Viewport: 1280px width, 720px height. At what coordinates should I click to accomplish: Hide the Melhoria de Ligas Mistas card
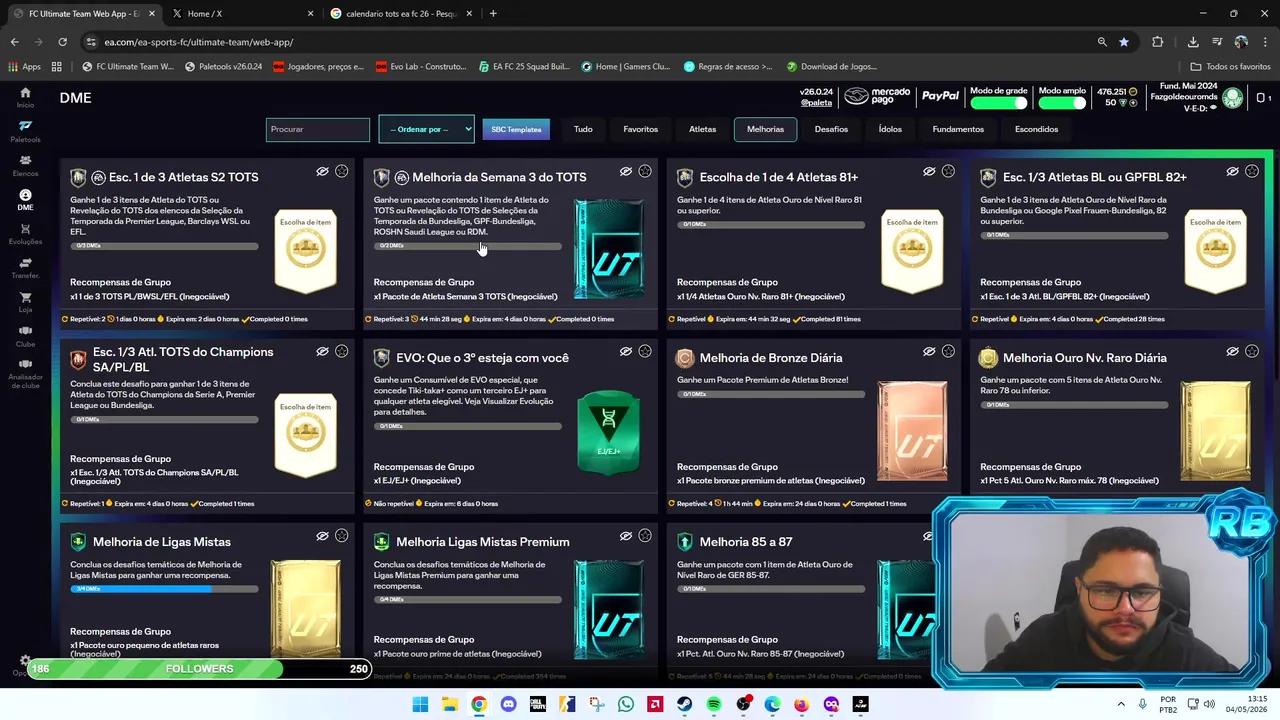pyautogui.click(x=322, y=536)
